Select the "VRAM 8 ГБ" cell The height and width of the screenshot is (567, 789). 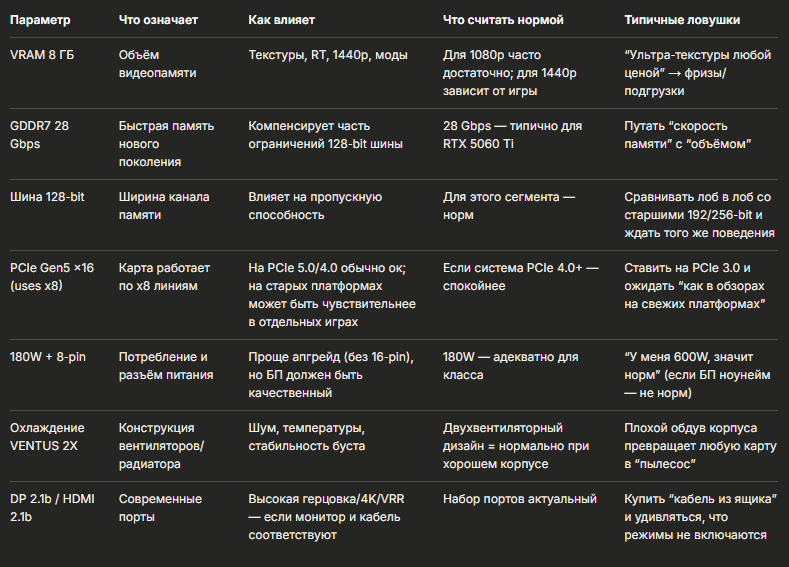[42, 55]
